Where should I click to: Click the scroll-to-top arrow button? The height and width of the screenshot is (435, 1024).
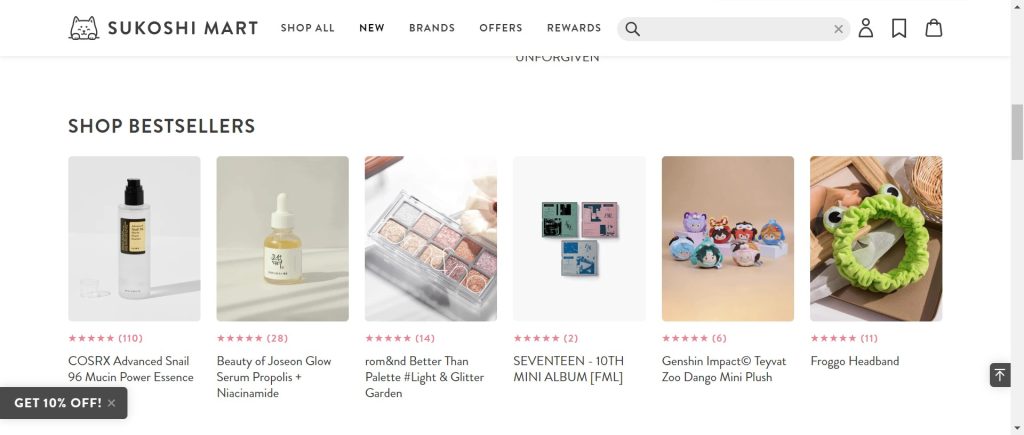(x=1000, y=374)
